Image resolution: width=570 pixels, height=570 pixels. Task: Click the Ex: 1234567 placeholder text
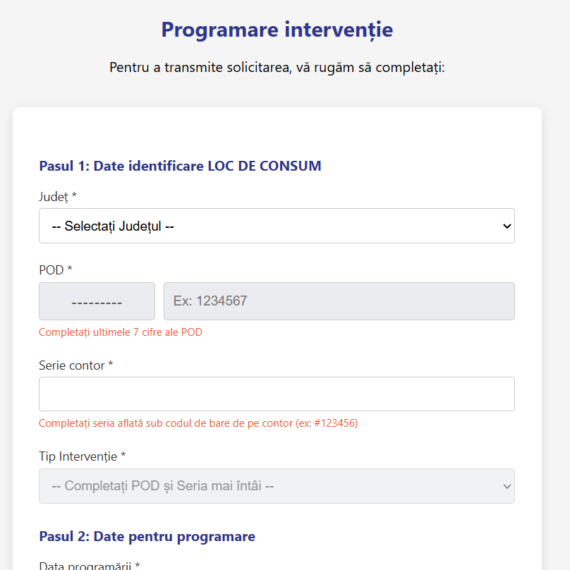tap(210, 301)
